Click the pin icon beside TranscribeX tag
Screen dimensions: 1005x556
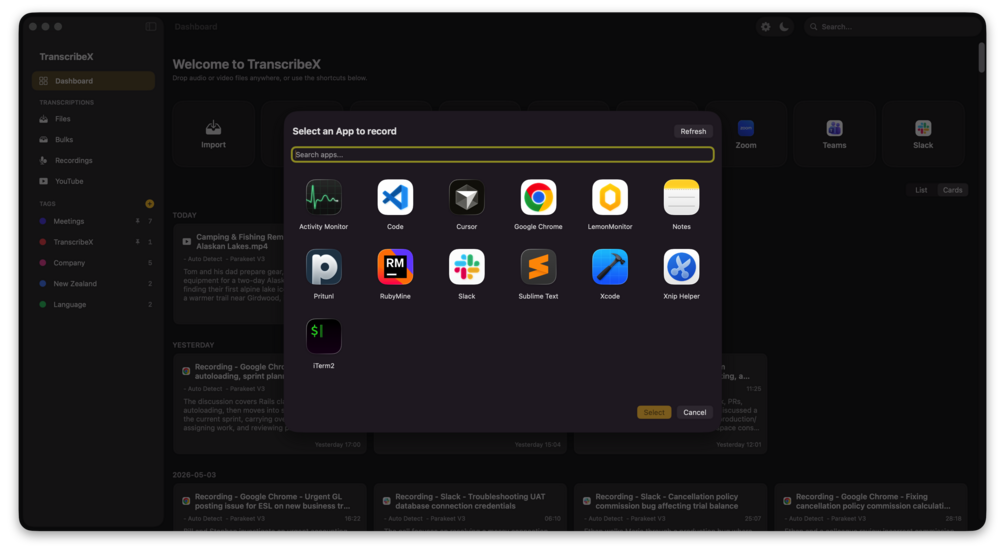pos(138,242)
